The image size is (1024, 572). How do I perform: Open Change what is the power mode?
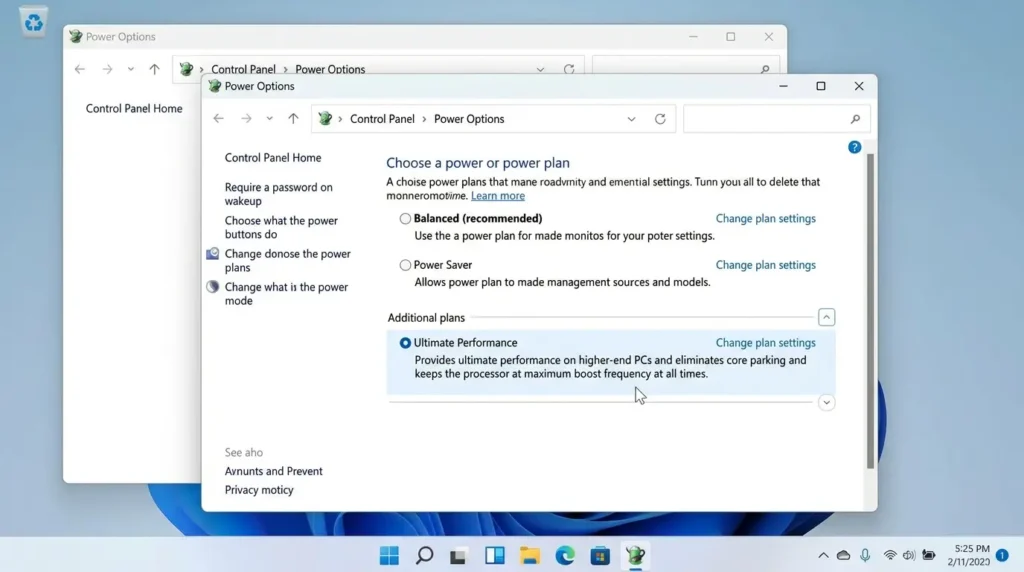[x=286, y=294]
